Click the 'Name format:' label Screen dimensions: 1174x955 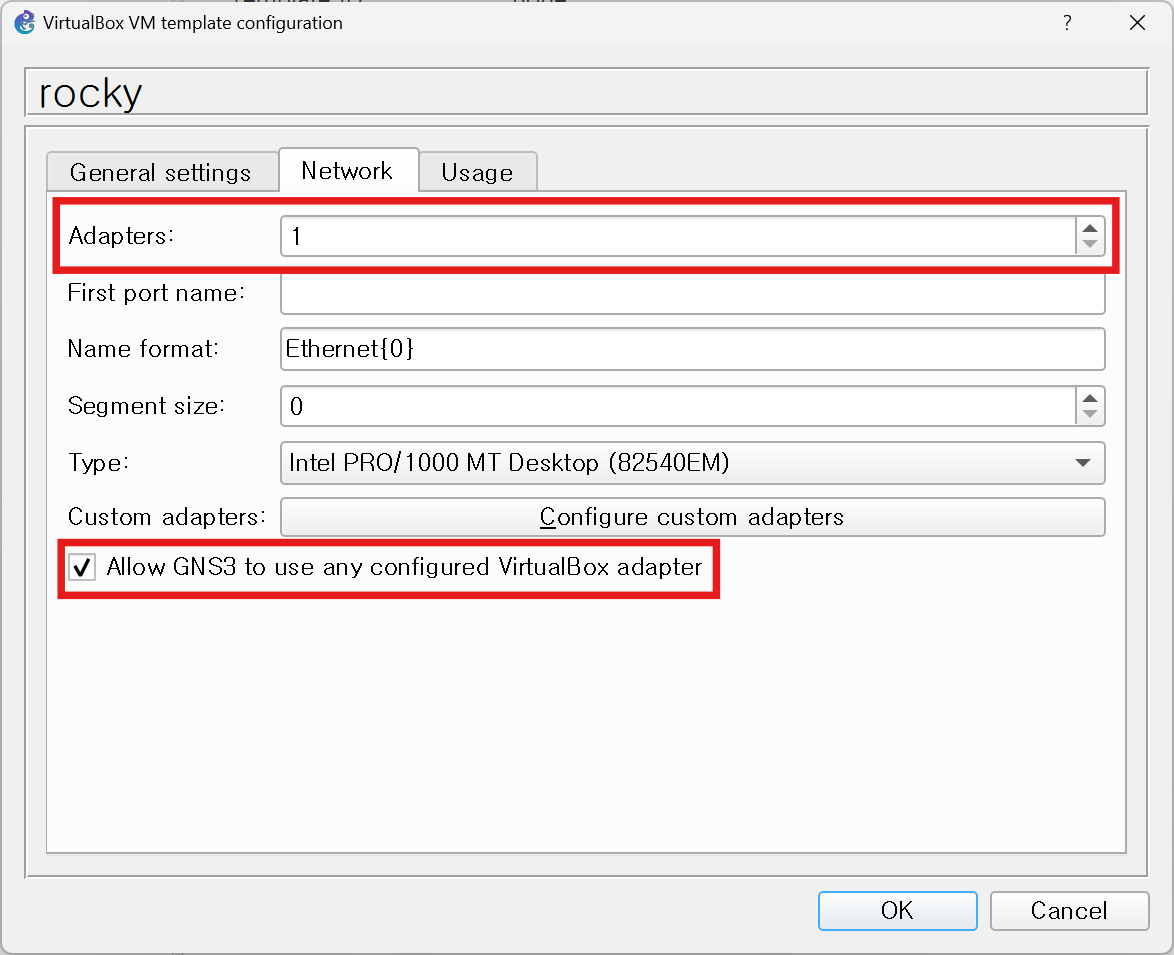click(143, 349)
